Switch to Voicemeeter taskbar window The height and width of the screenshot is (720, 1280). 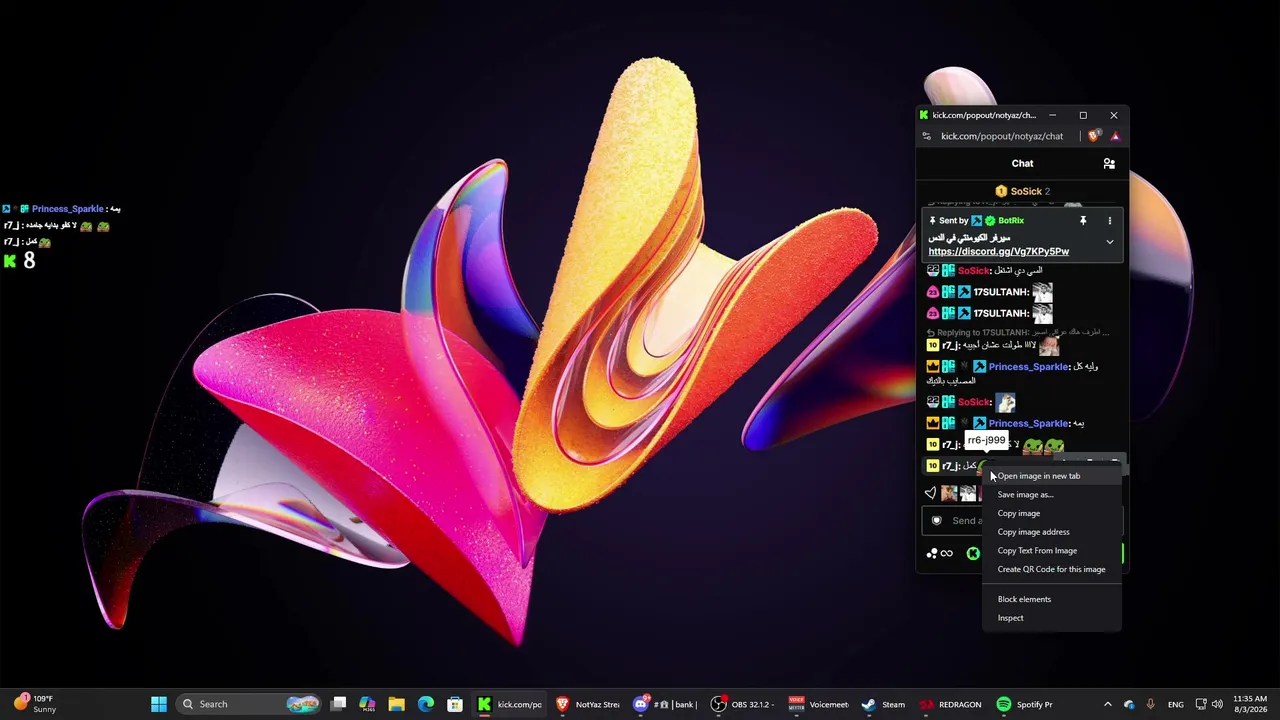tap(819, 704)
